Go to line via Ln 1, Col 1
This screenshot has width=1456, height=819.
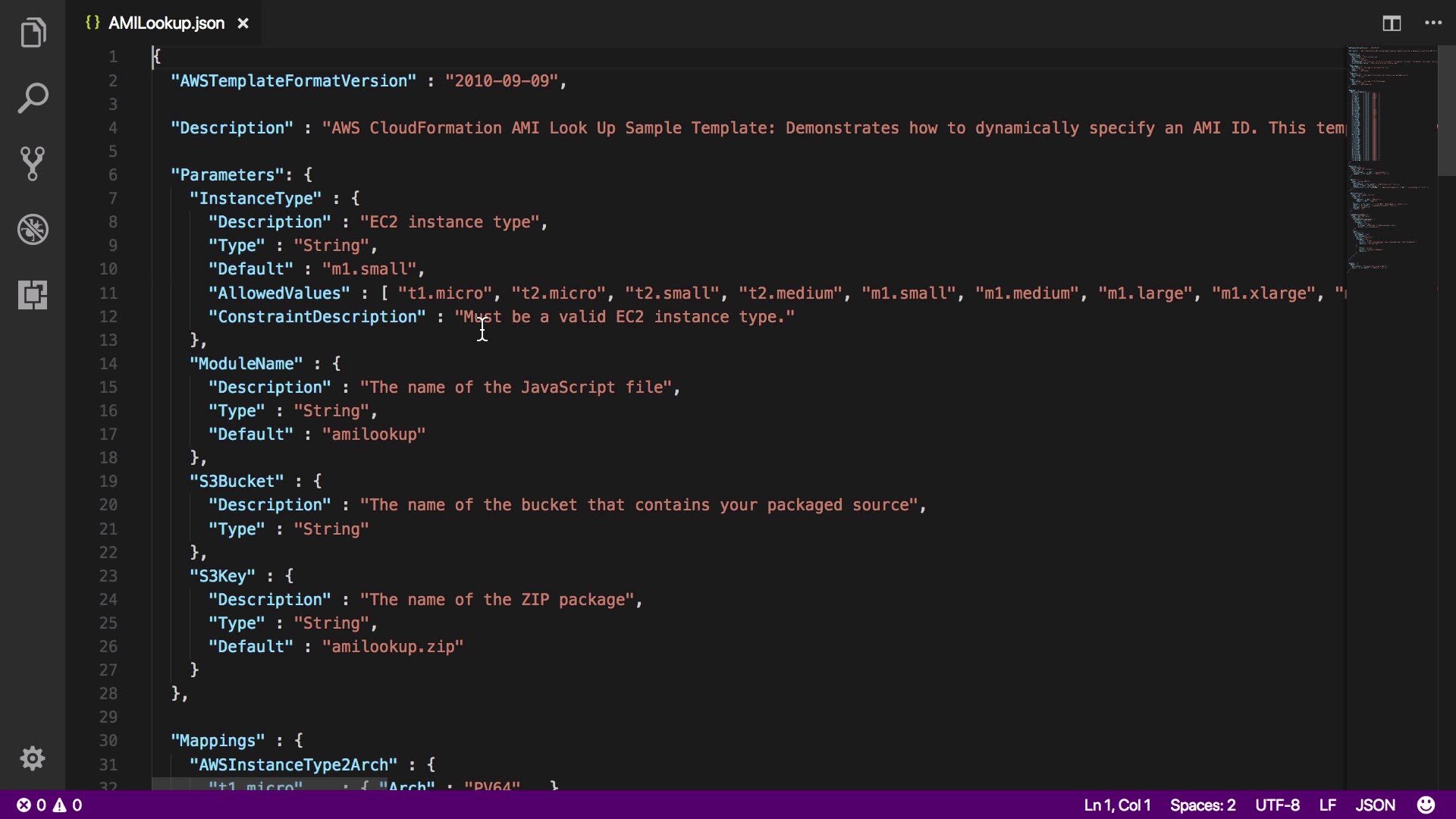[x=1117, y=805]
